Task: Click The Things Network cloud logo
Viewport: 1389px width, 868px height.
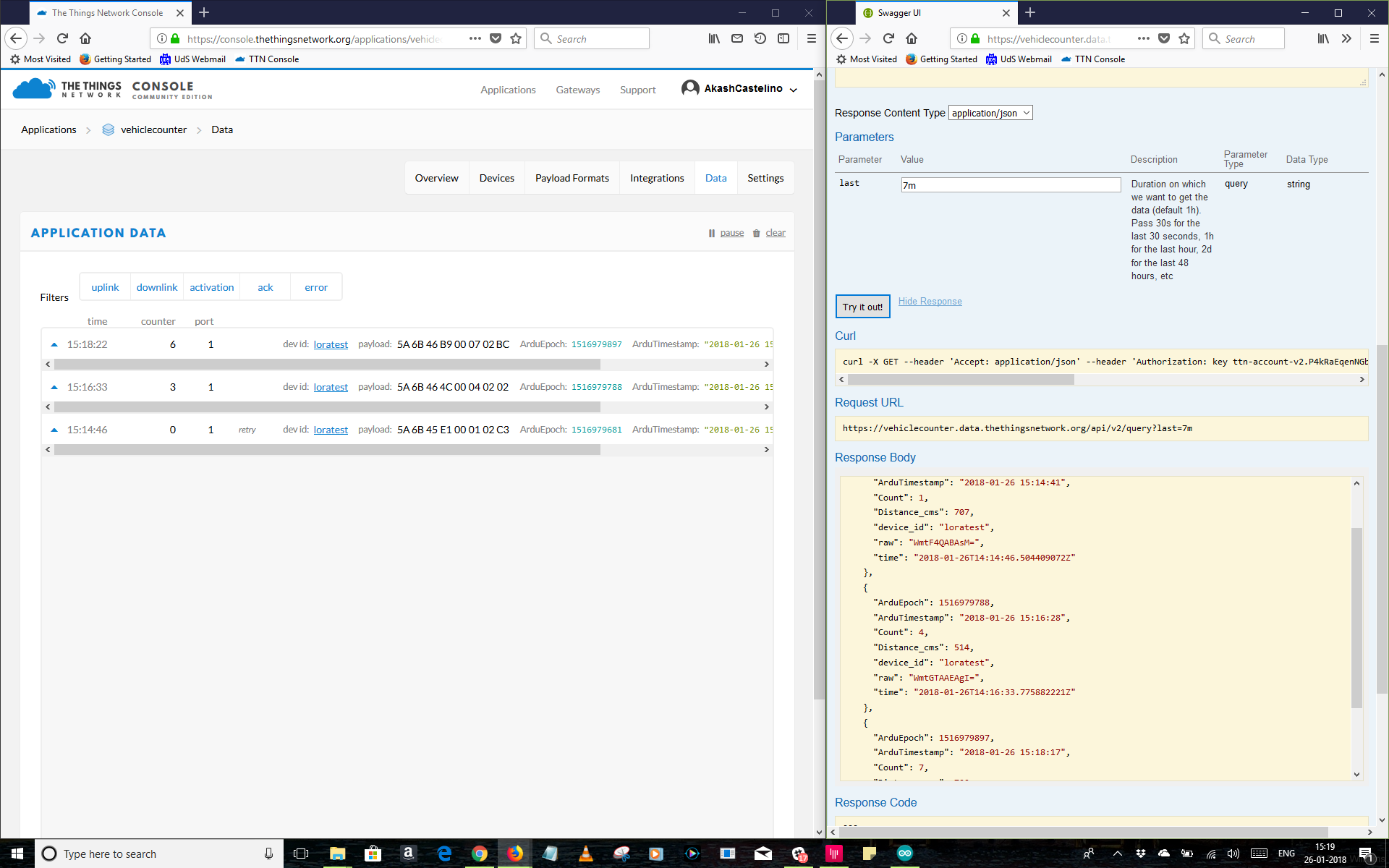Action: pyautogui.click(x=33, y=89)
